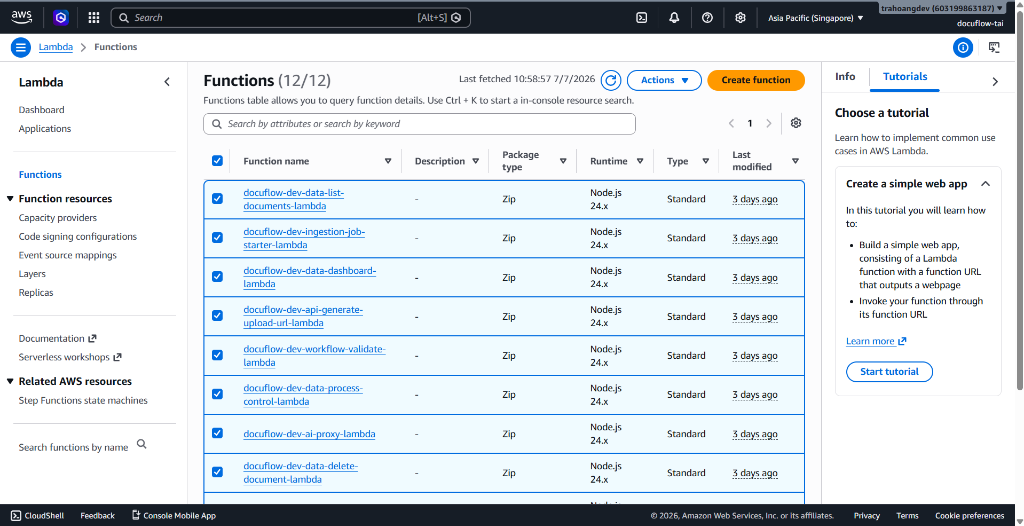This screenshot has width=1024, height=526.
Task: Focus the functions attribute search field
Action: 419,124
